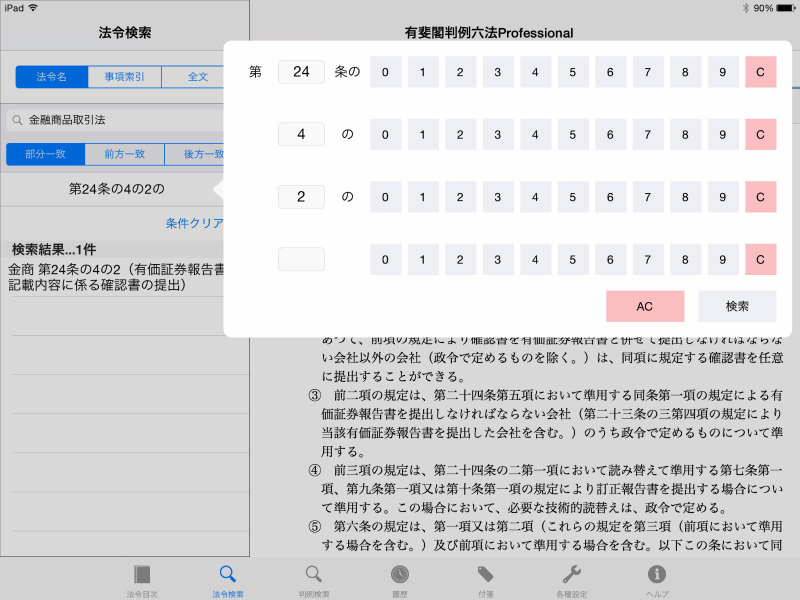The width and height of the screenshot is (800, 600).
Task: Select 部分一致 matching option
Action: 45,154
